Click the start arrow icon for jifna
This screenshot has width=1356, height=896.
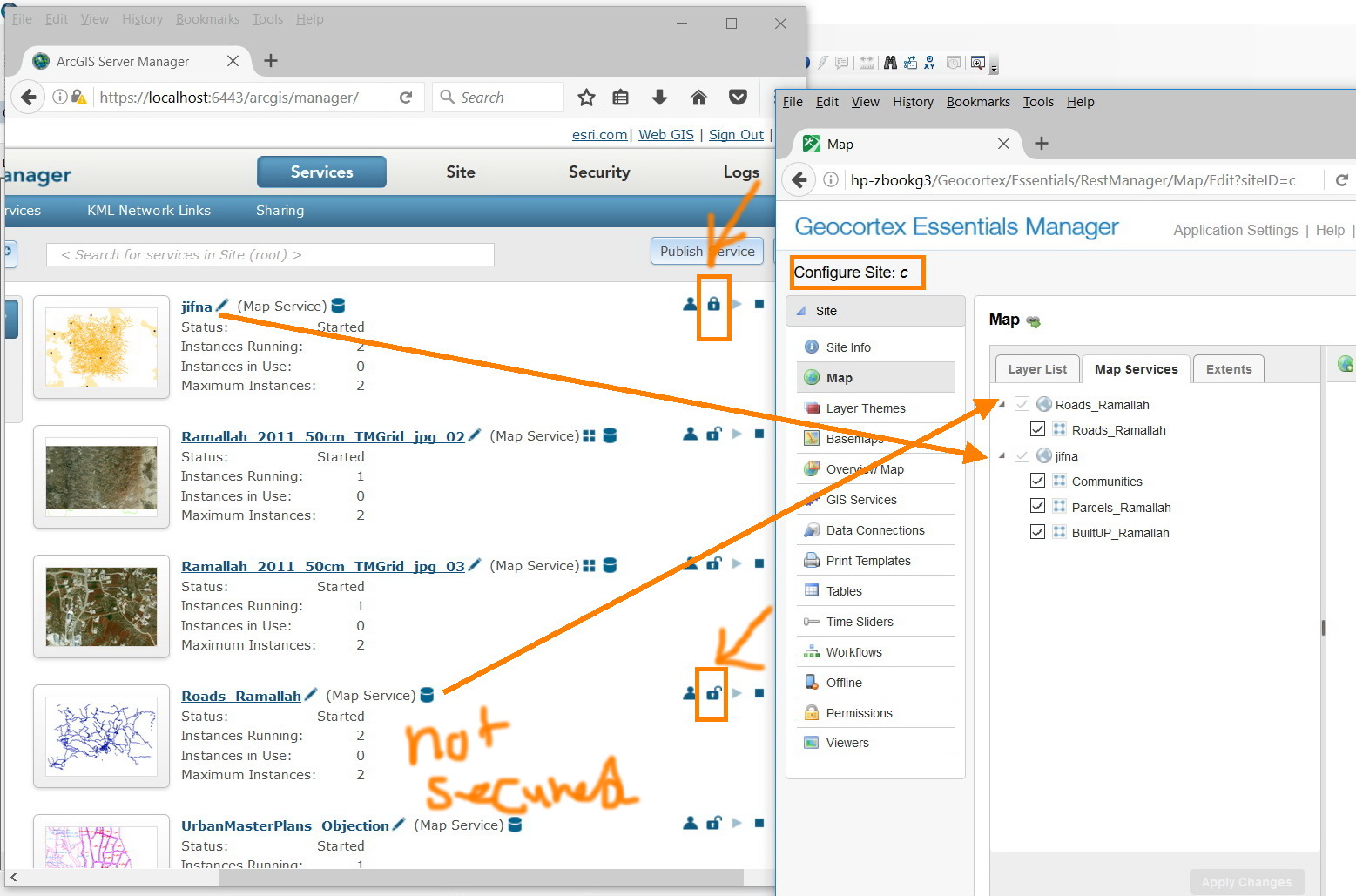click(x=737, y=304)
